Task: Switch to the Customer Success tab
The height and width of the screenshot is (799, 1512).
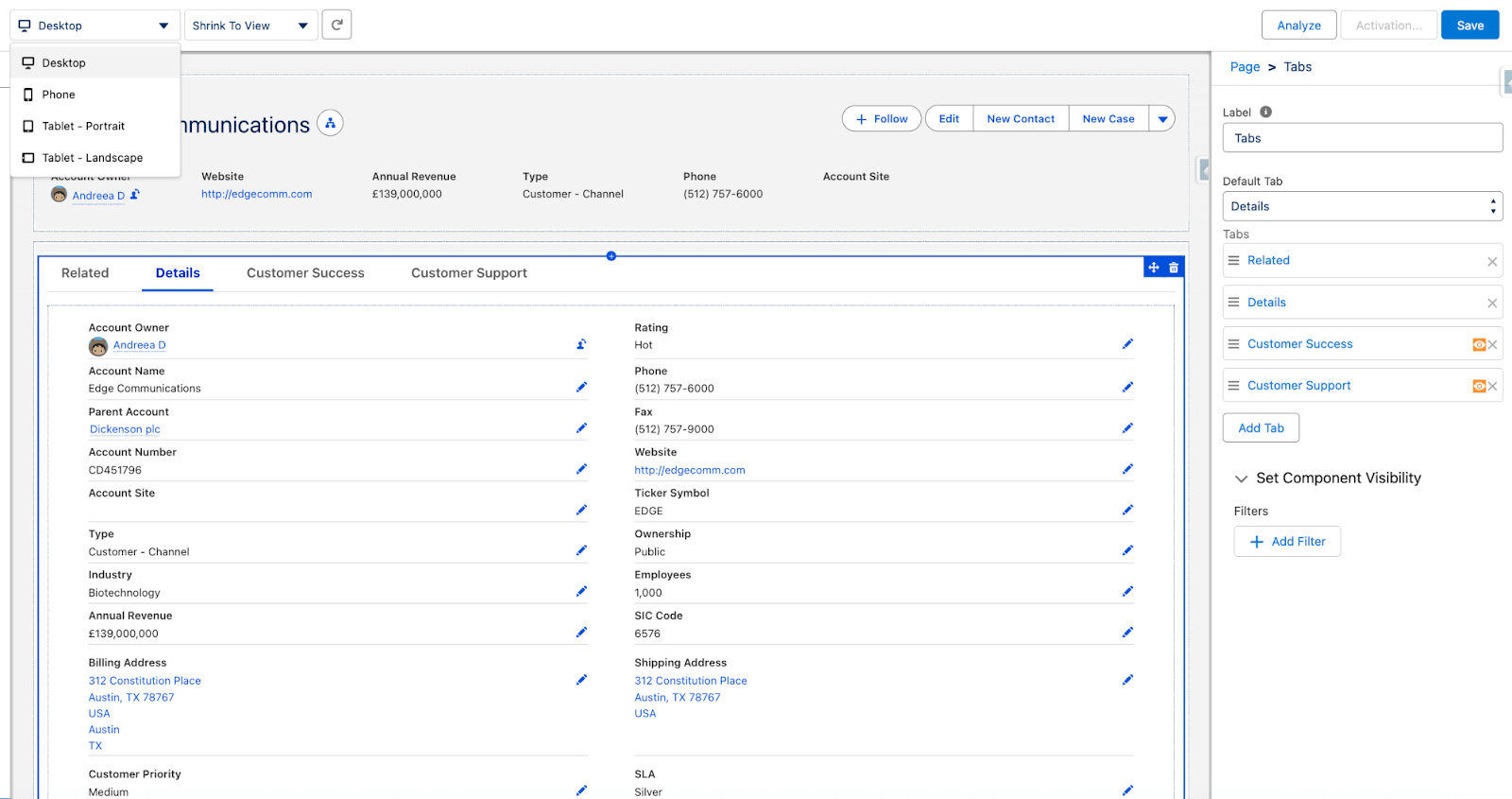Action: click(x=305, y=273)
